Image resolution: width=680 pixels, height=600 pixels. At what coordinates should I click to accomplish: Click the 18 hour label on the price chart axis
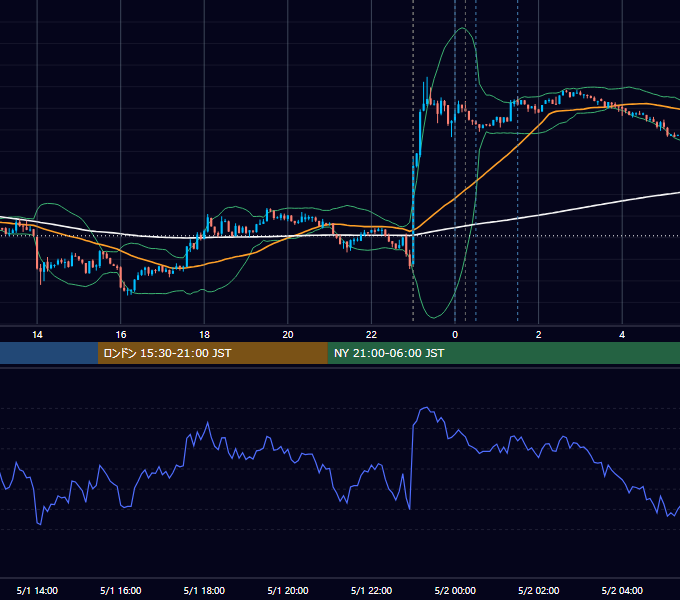click(204, 335)
